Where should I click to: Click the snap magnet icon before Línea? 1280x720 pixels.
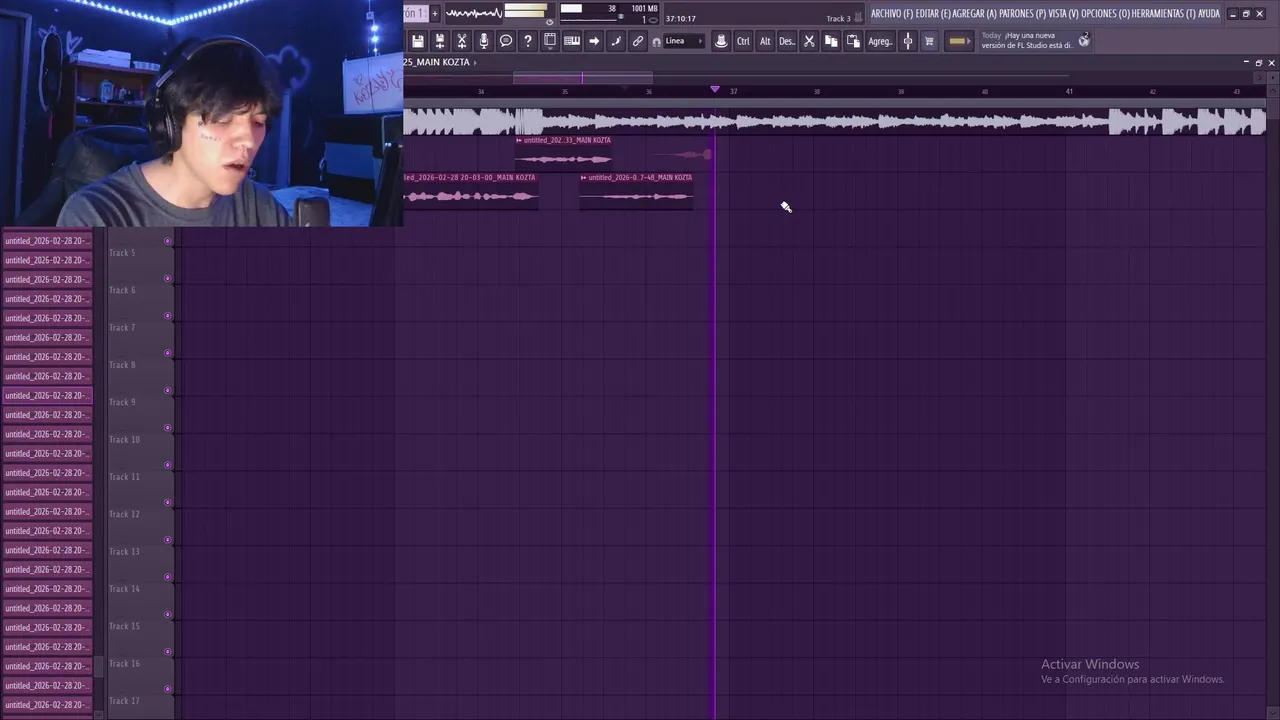click(x=656, y=42)
